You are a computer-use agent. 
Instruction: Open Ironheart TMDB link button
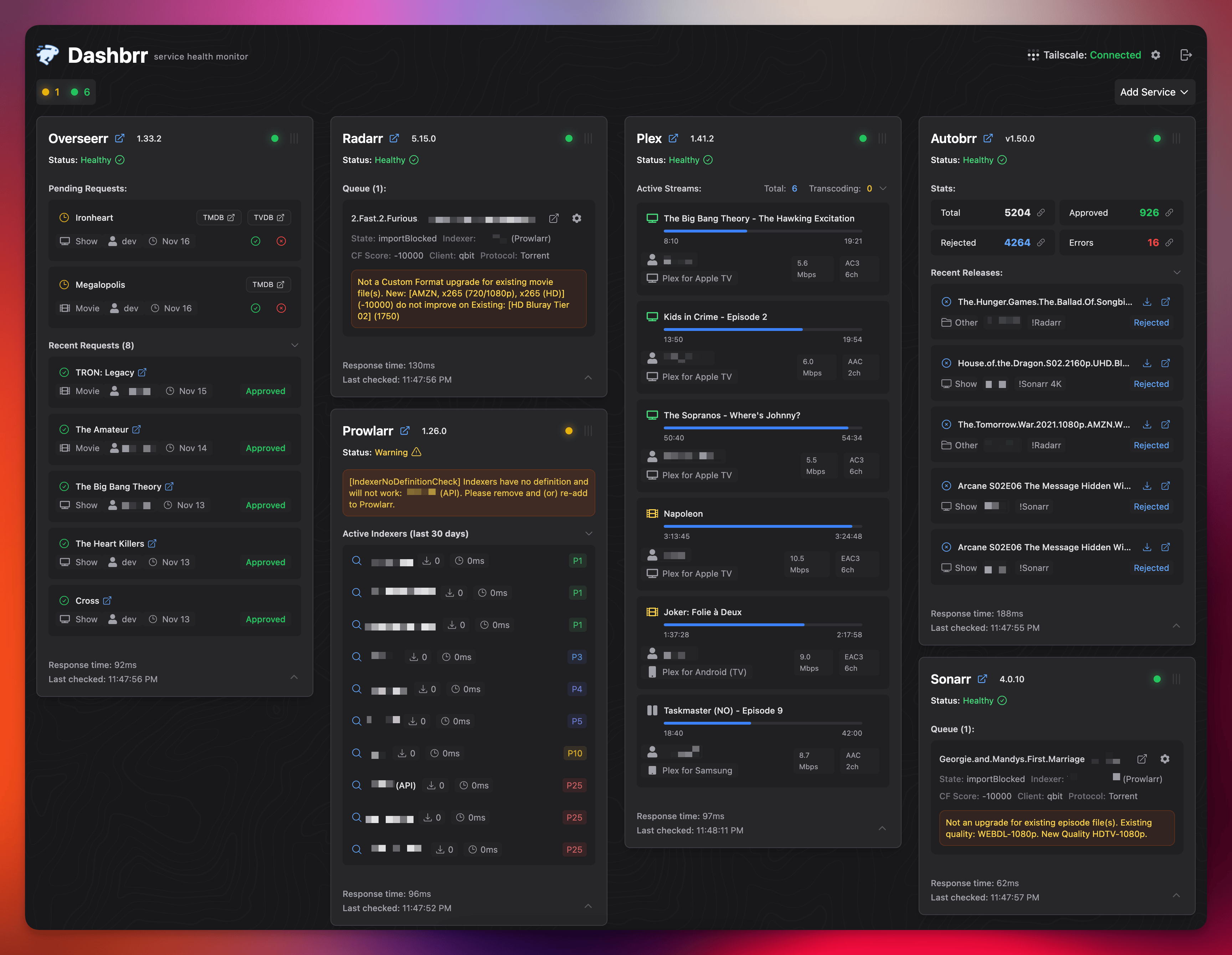coord(219,217)
